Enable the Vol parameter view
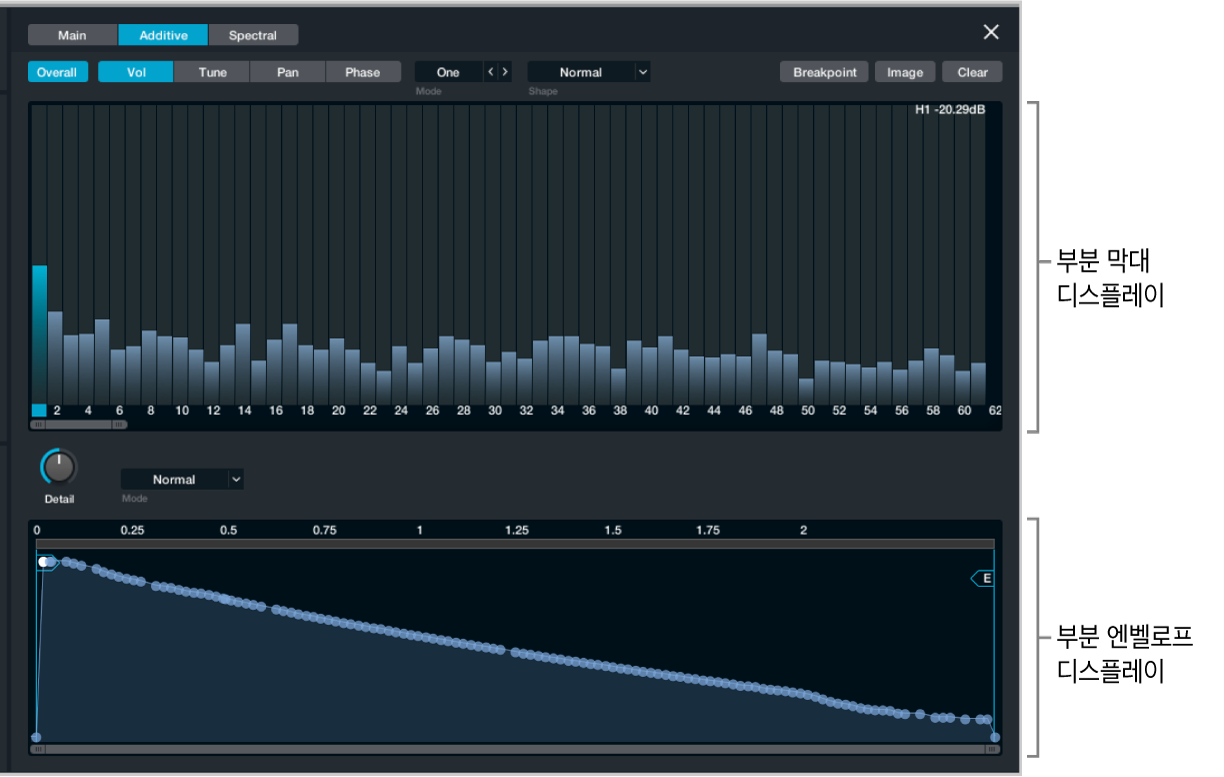The image size is (1224, 777). 136,72
